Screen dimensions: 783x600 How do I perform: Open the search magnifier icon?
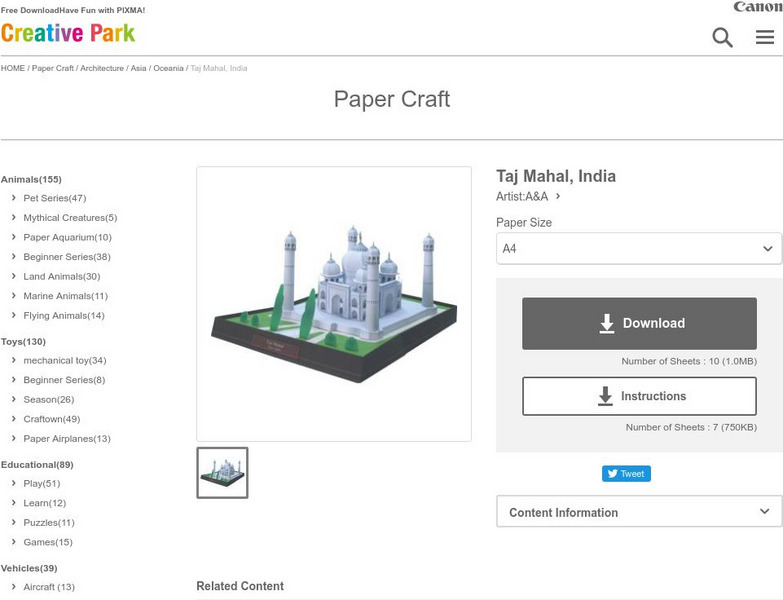tap(722, 37)
